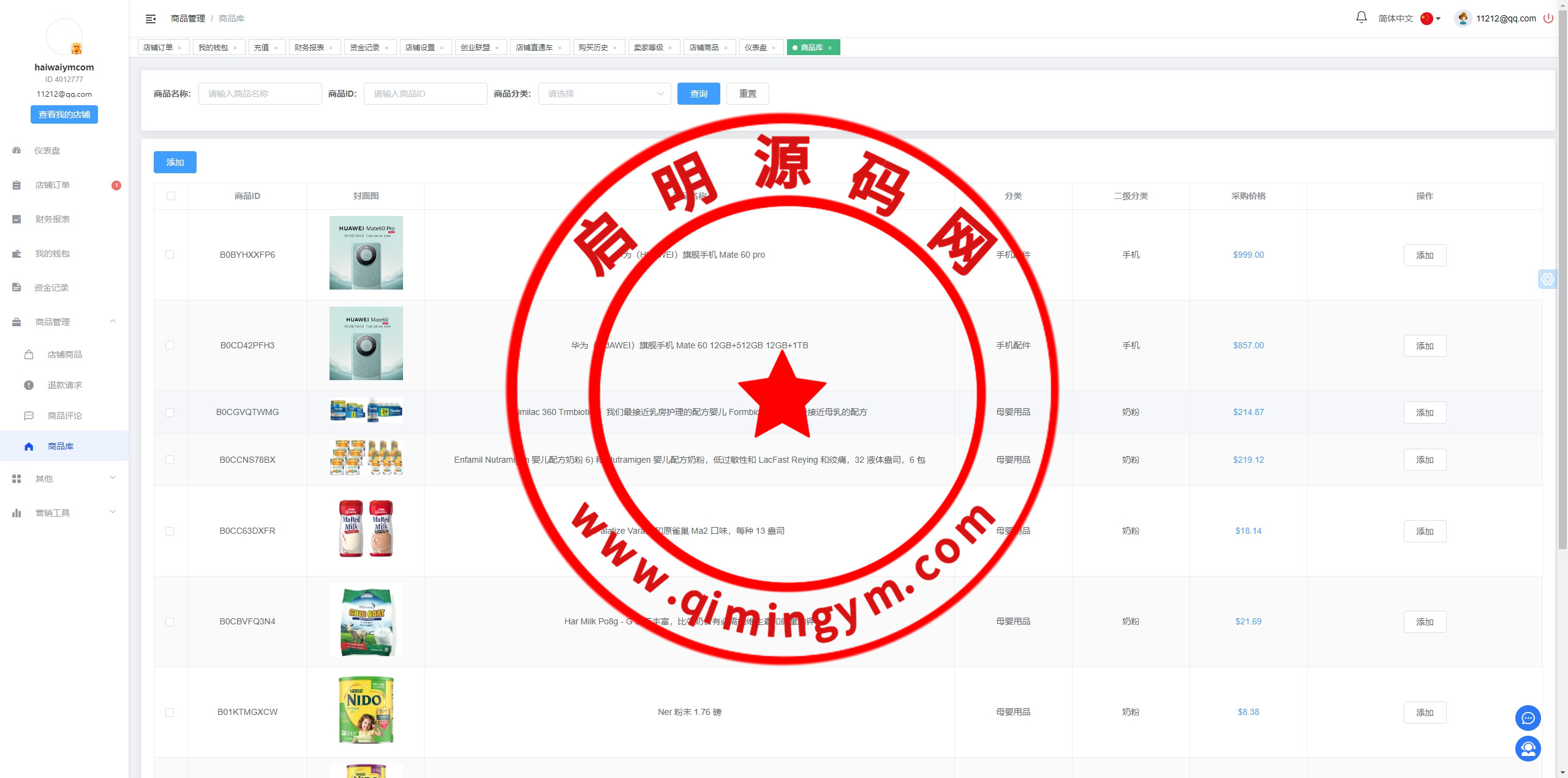Focus the 商品名称 input field
This screenshot has height=778, width=1568.
coord(260,94)
